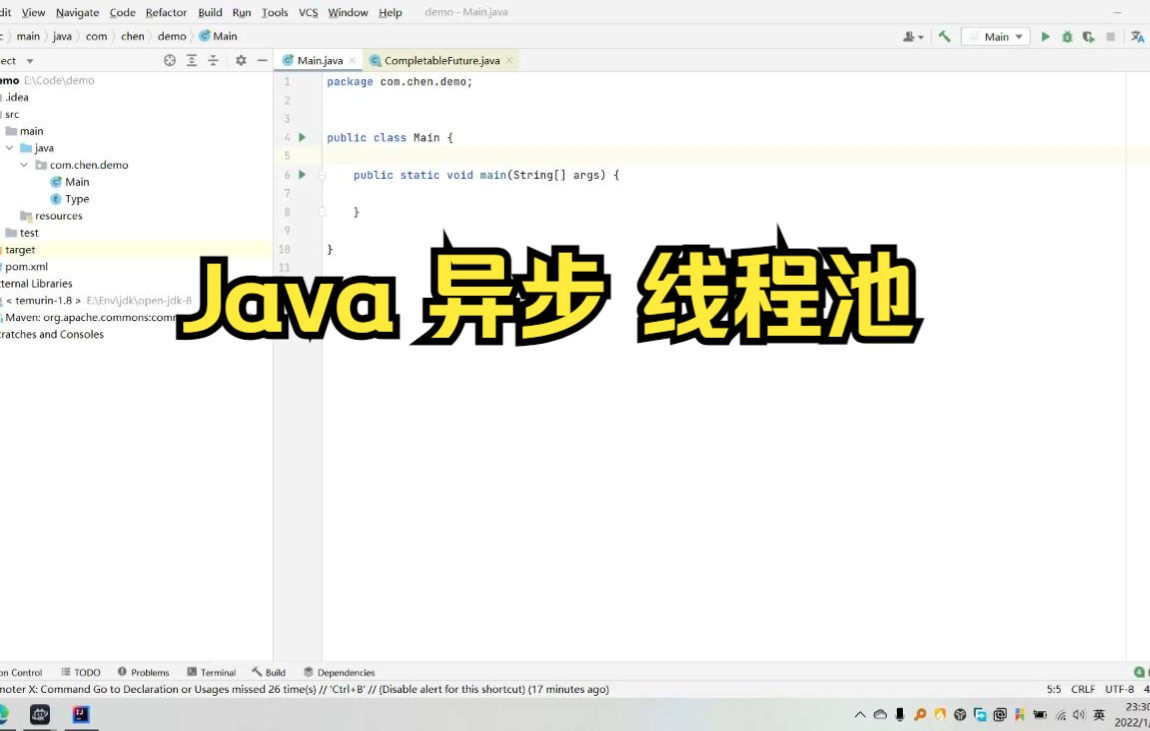
Task: Open Project panel settings gear icon
Action: pos(240,60)
